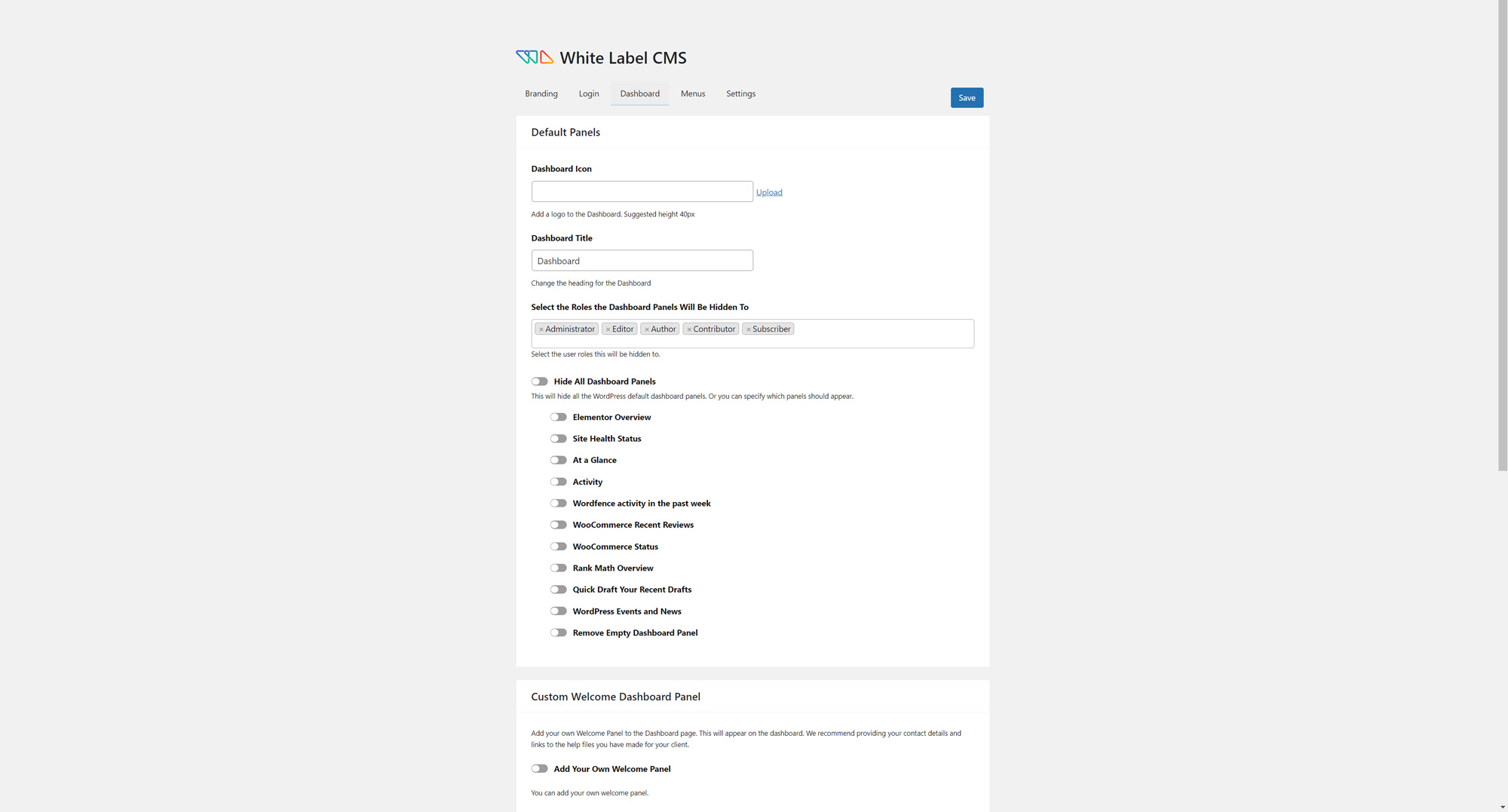Viewport: 1508px width, 812px height.
Task: Toggle Site Health Status panel
Action: [x=558, y=439]
